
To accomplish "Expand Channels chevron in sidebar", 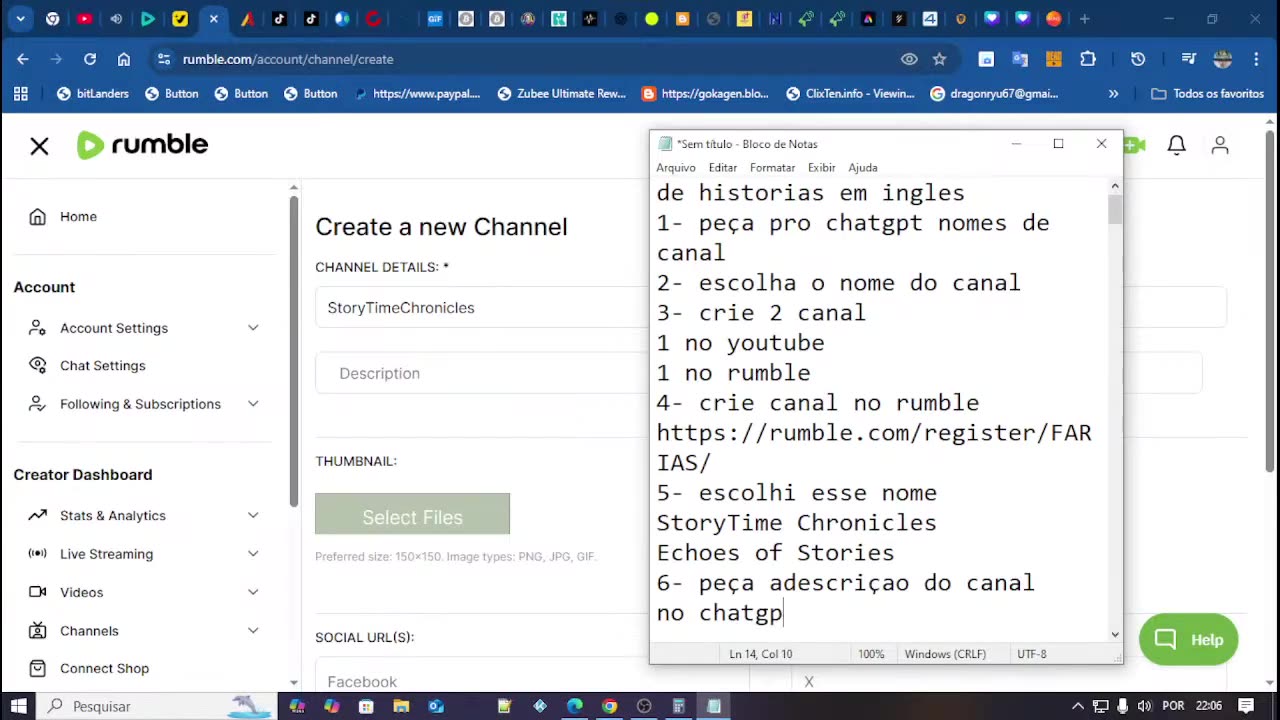I will point(253,631).
